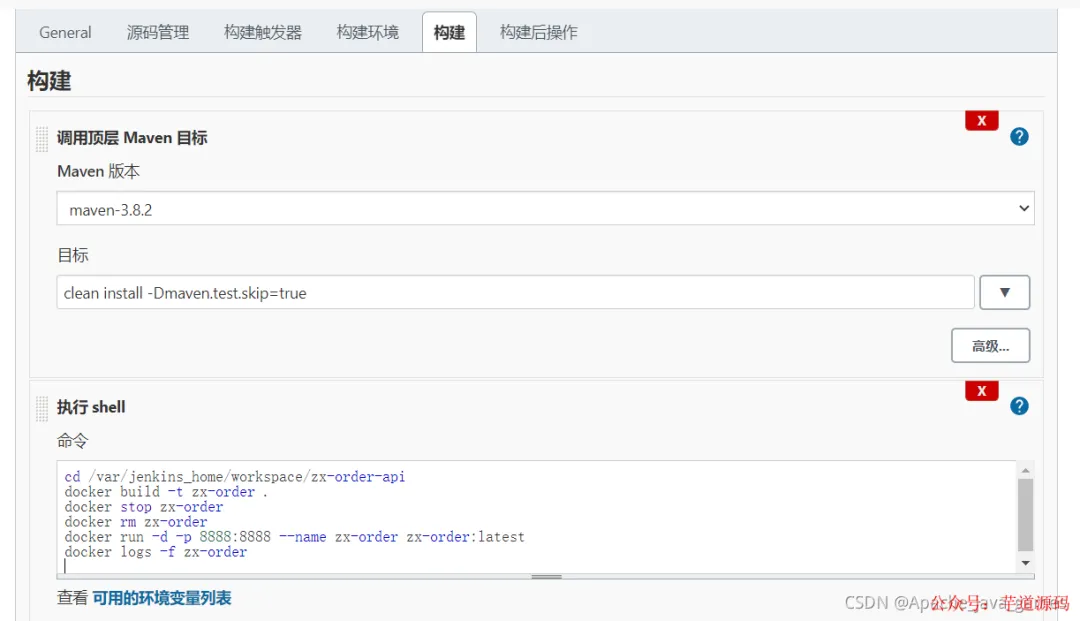The width and height of the screenshot is (1080, 621).
Task: Delete the Maven build step with red X
Action: point(982,120)
